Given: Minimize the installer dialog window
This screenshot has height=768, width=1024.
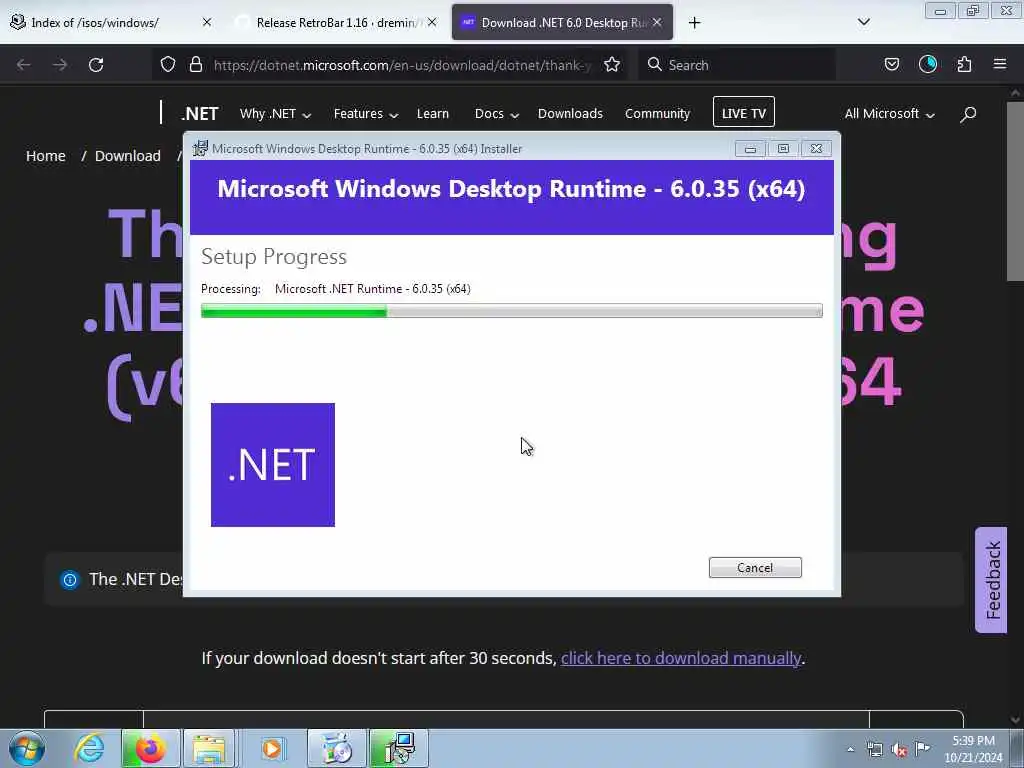Looking at the screenshot, I should [750, 149].
